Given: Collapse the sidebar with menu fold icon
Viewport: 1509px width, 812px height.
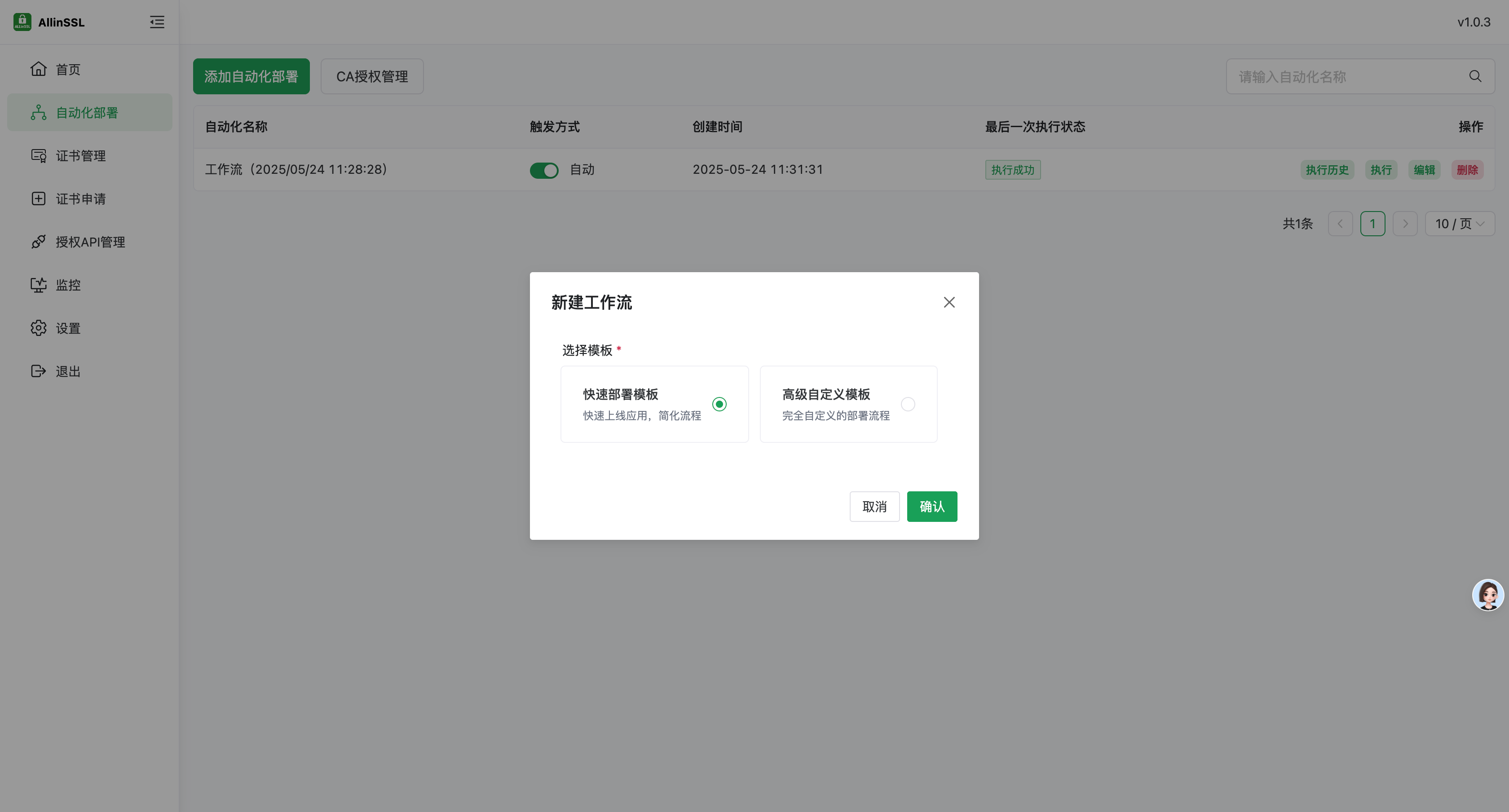Looking at the screenshot, I should coord(156,22).
